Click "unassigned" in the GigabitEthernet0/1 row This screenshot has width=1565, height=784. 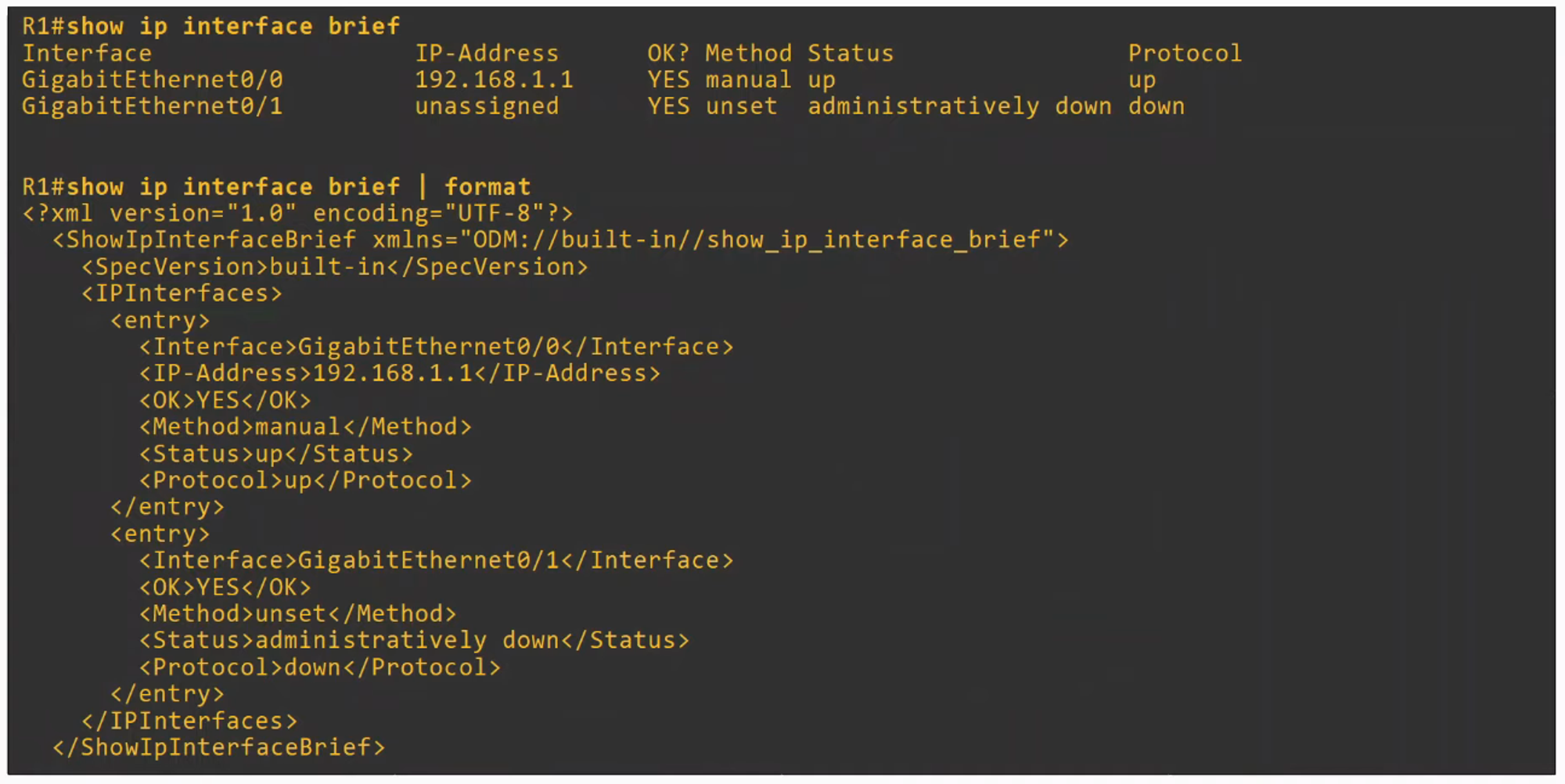click(486, 106)
